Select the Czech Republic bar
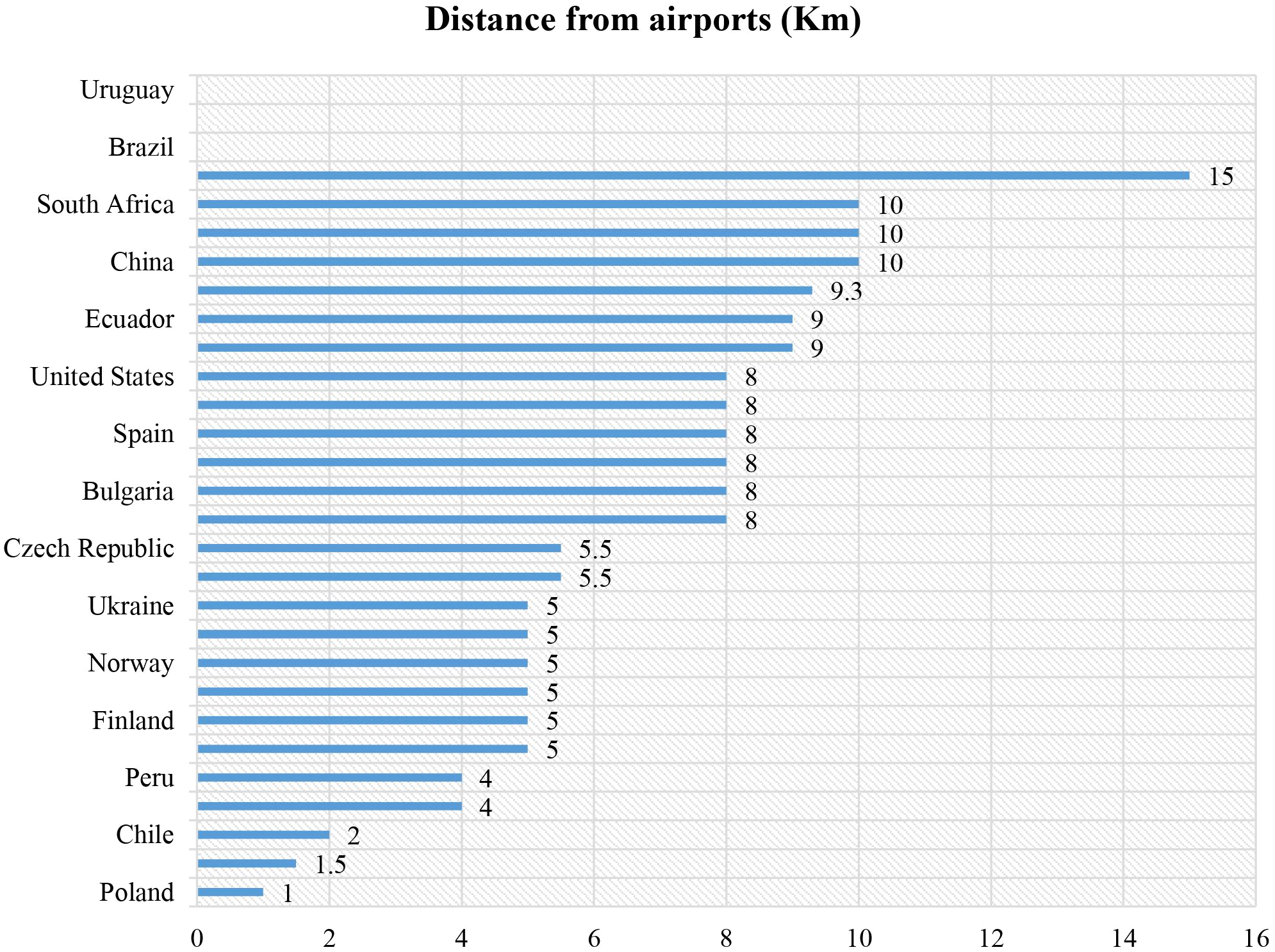Viewport: 1275px width, 952px height. point(379,548)
